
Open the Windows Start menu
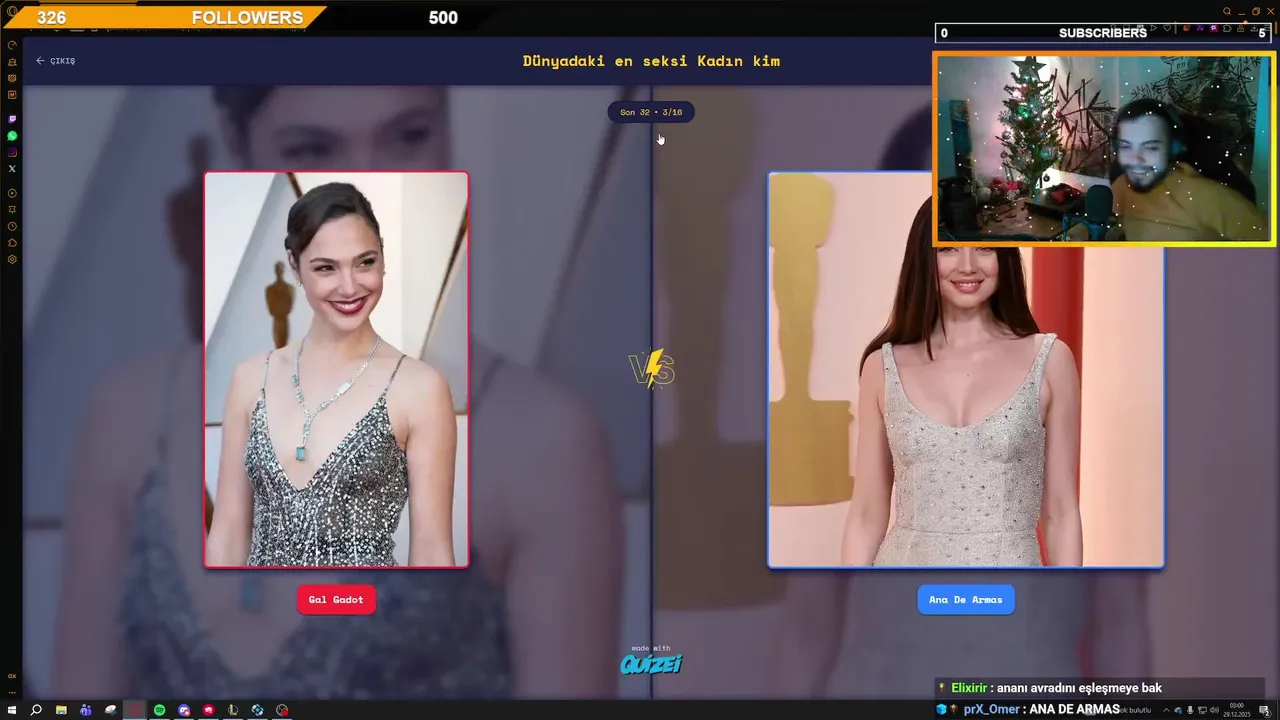(x=12, y=710)
